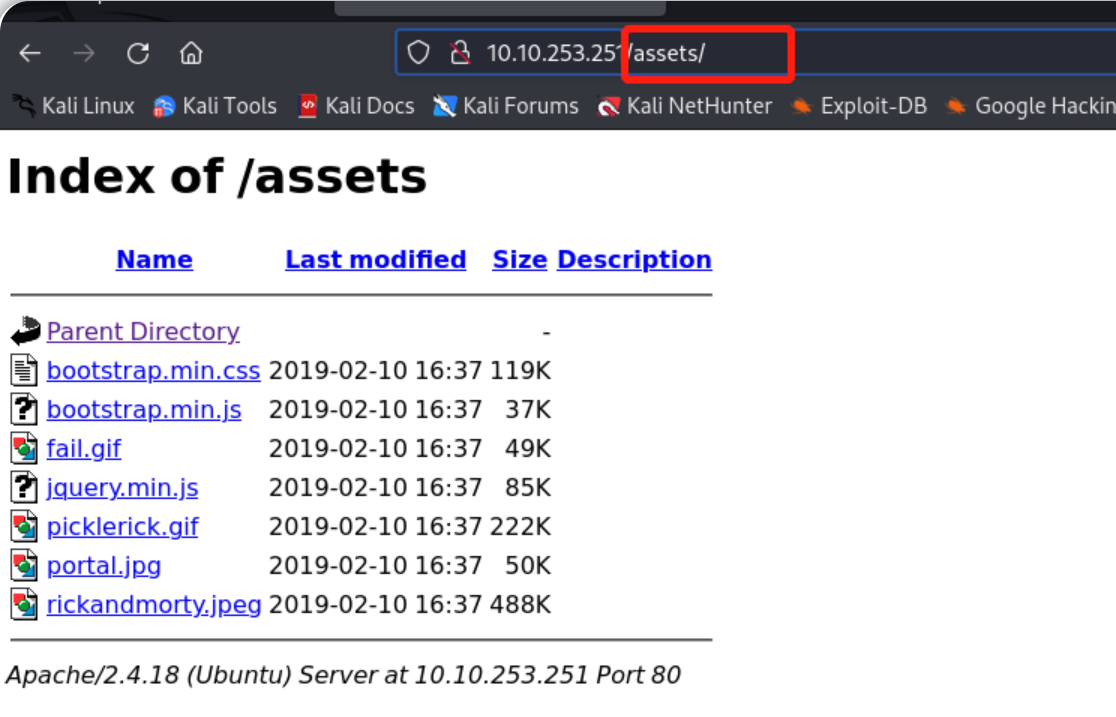Image resolution: width=1116 pixels, height=717 pixels.
Task: Click the text file icon beside bootstrap.min.css
Action: (24, 370)
